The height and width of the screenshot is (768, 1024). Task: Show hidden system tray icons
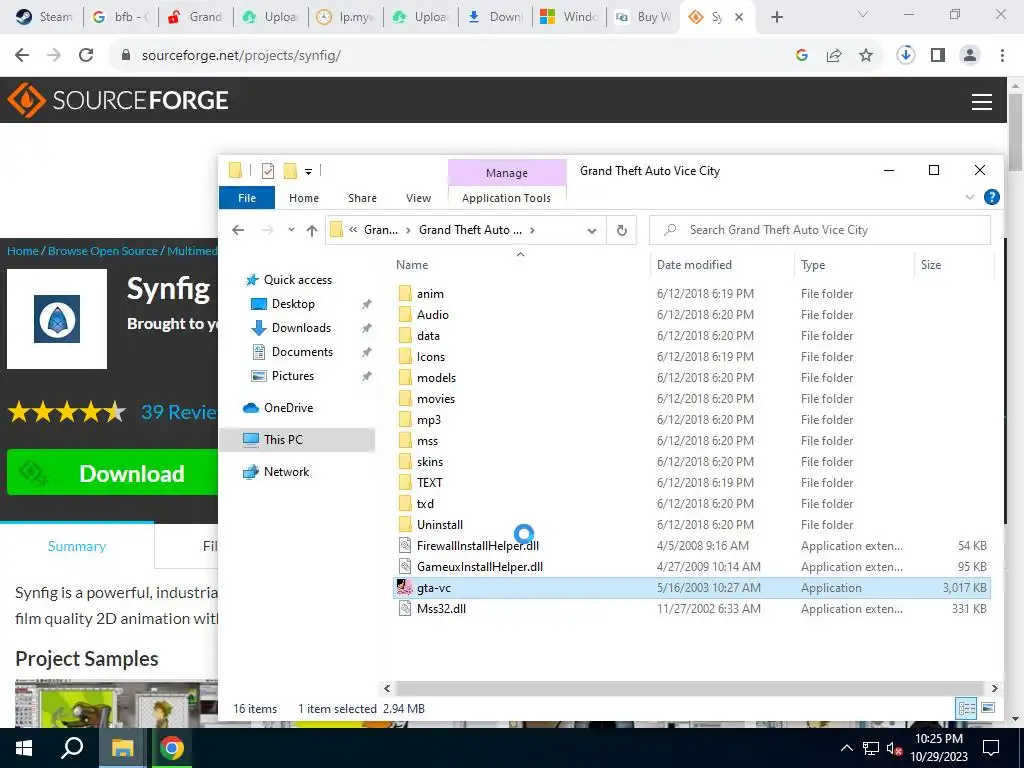846,748
